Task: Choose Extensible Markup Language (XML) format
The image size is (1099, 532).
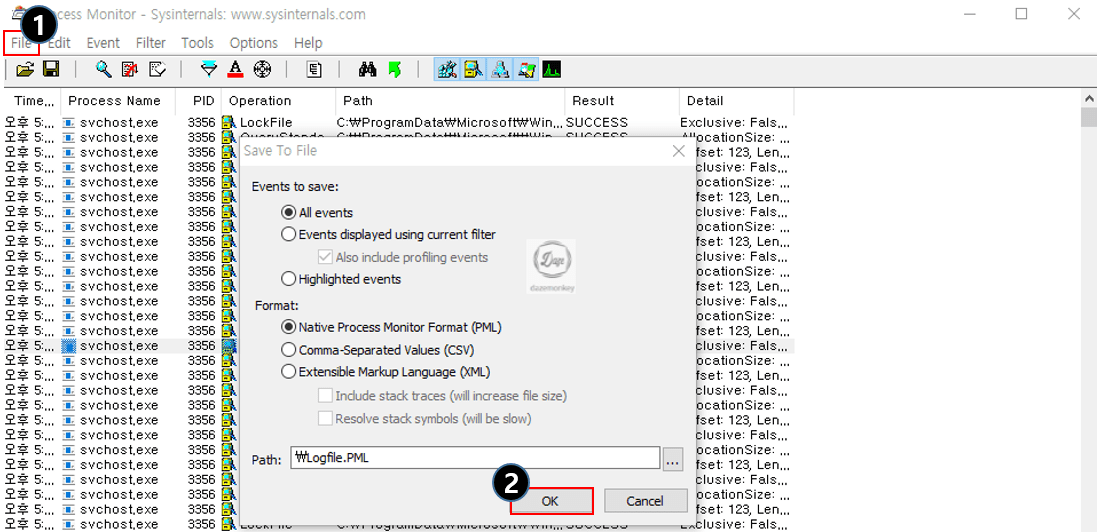Action: (x=288, y=372)
